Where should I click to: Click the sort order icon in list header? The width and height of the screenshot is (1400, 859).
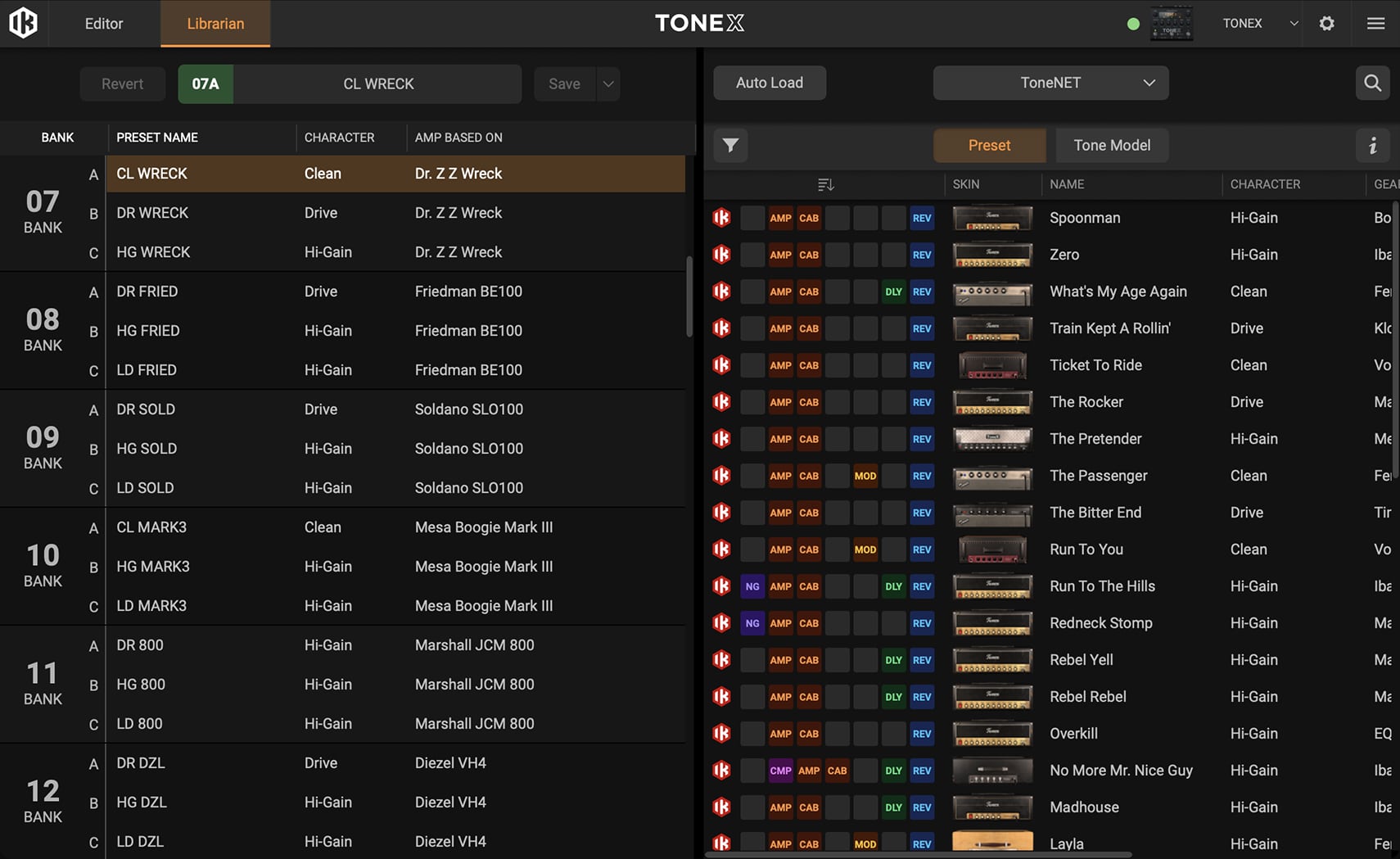[825, 185]
